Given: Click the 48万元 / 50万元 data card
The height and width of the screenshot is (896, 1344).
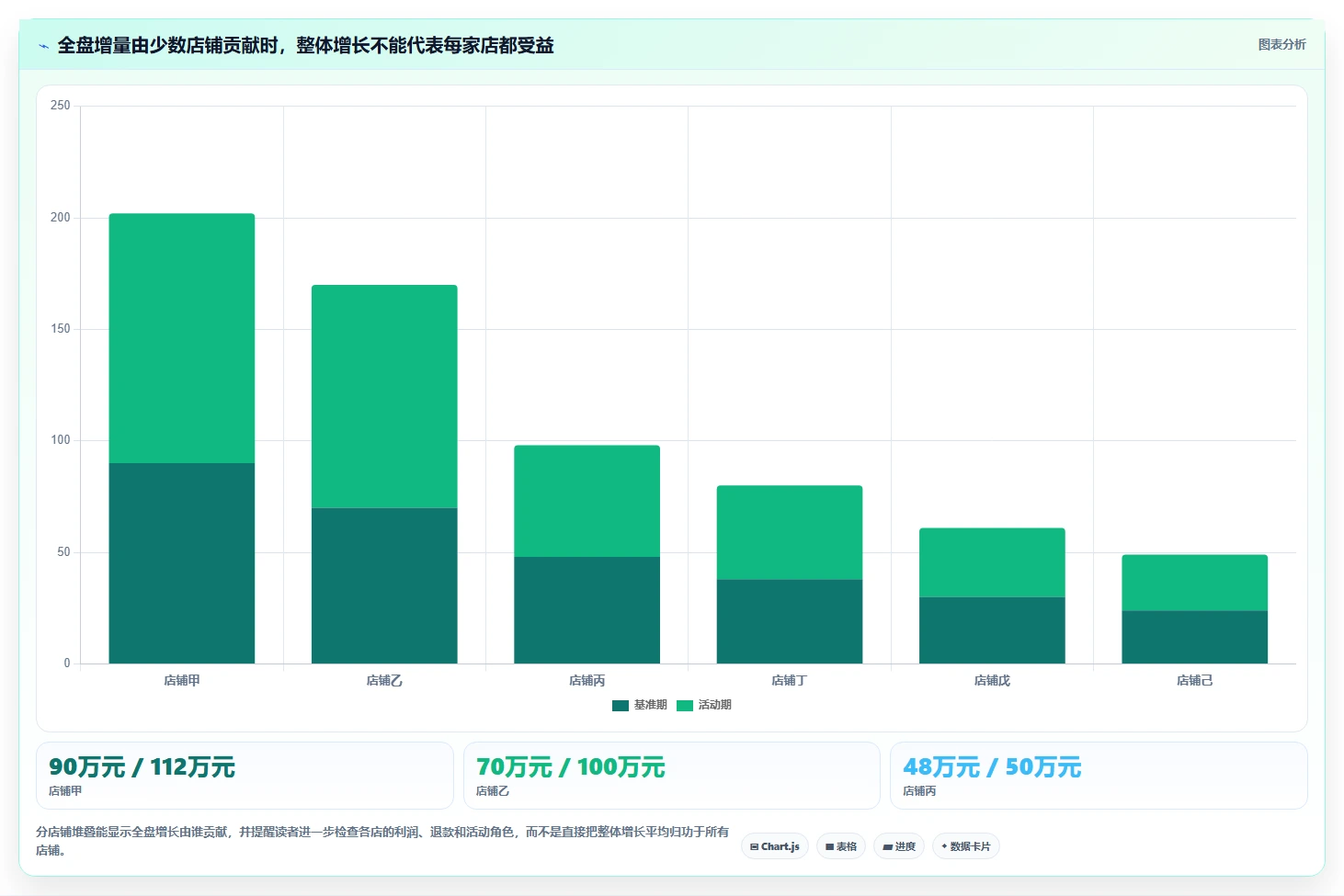Looking at the screenshot, I should click(x=1099, y=776).
